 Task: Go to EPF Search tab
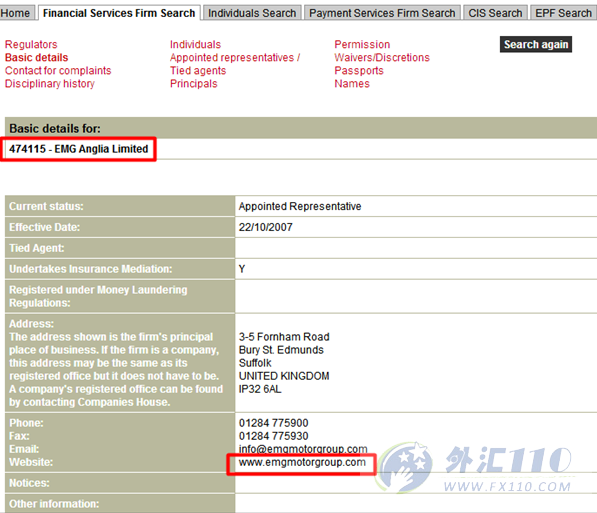coord(563,13)
